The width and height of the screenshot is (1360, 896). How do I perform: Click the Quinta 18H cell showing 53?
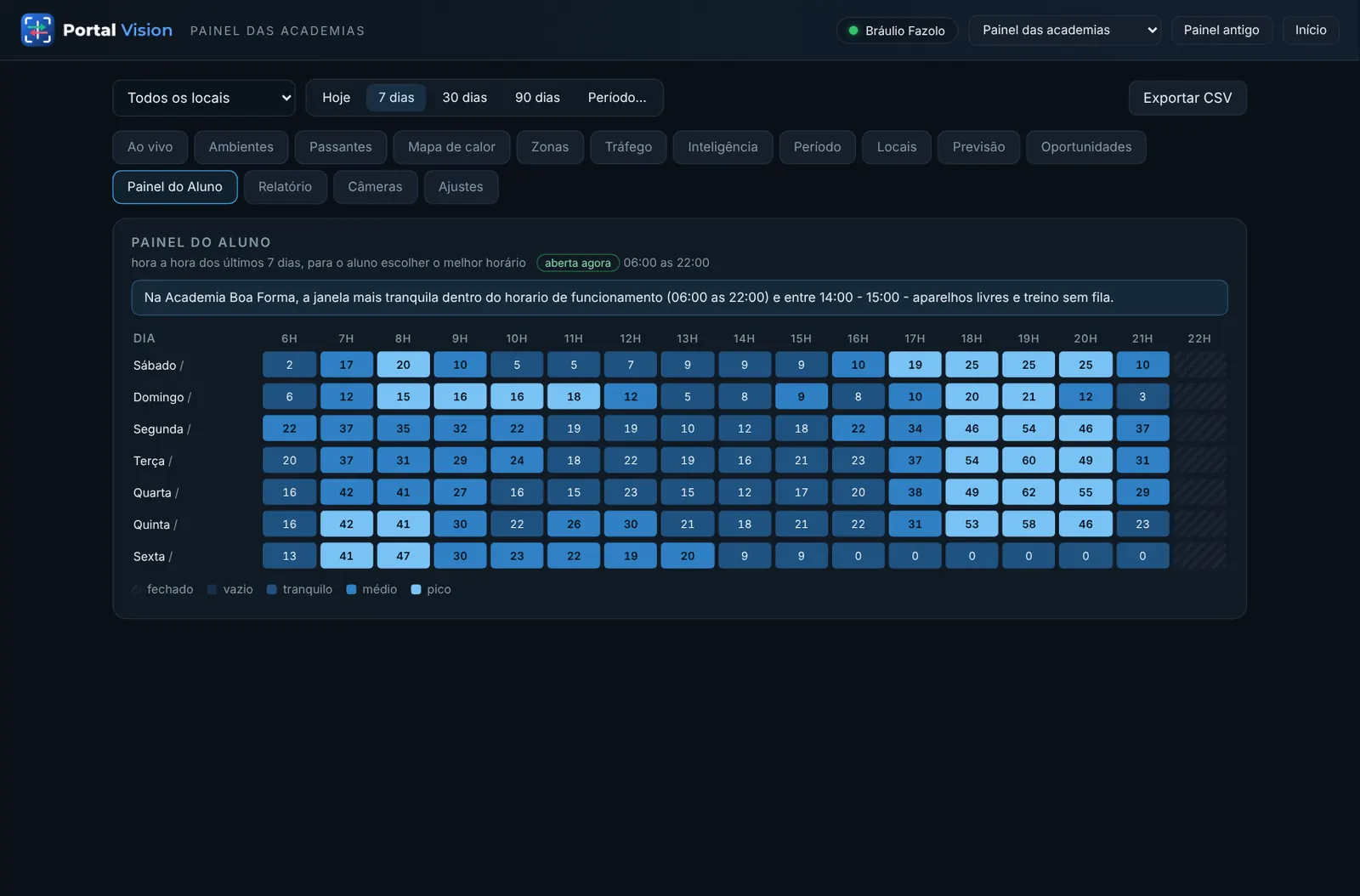pyautogui.click(x=972, y=524)
